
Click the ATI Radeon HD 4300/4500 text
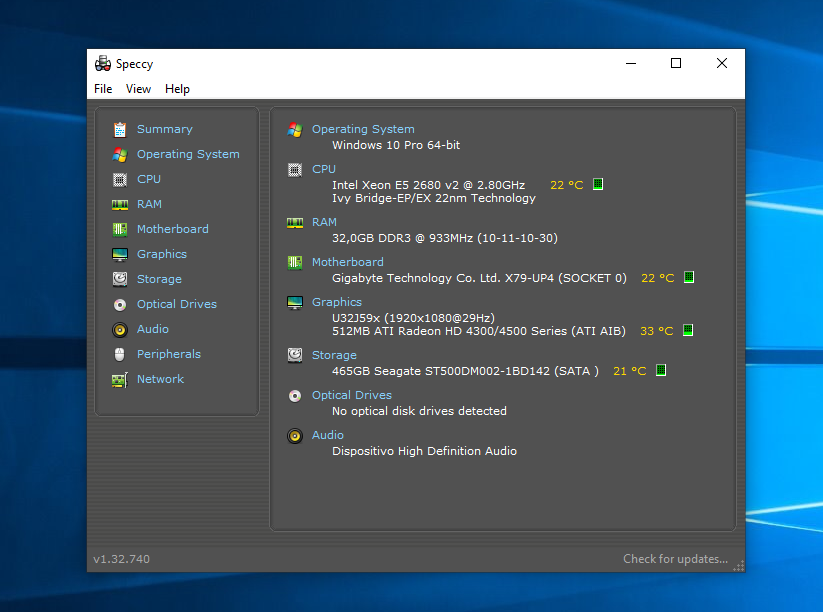(479, 331)
